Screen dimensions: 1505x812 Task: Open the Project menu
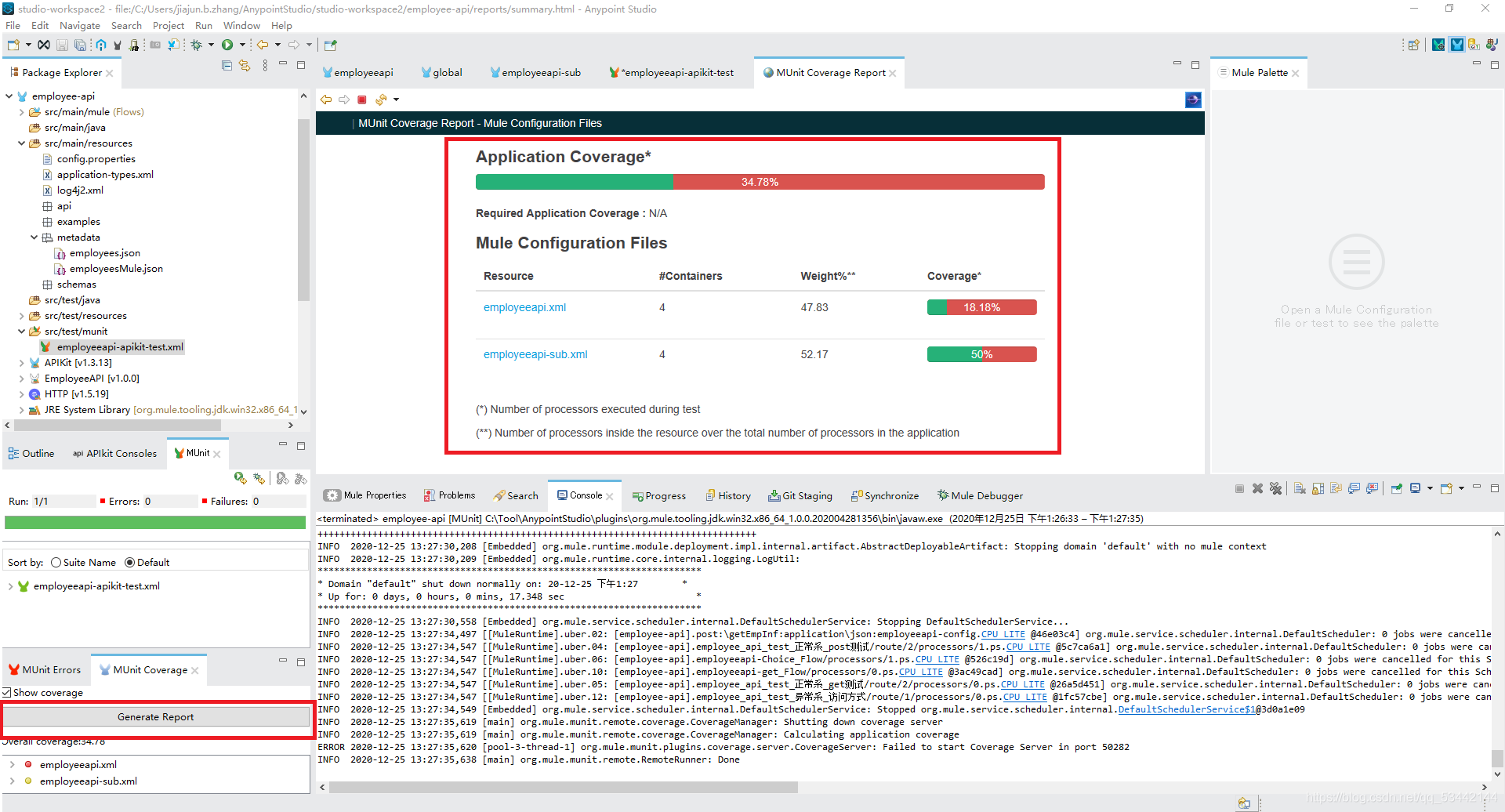pos(169,26)
